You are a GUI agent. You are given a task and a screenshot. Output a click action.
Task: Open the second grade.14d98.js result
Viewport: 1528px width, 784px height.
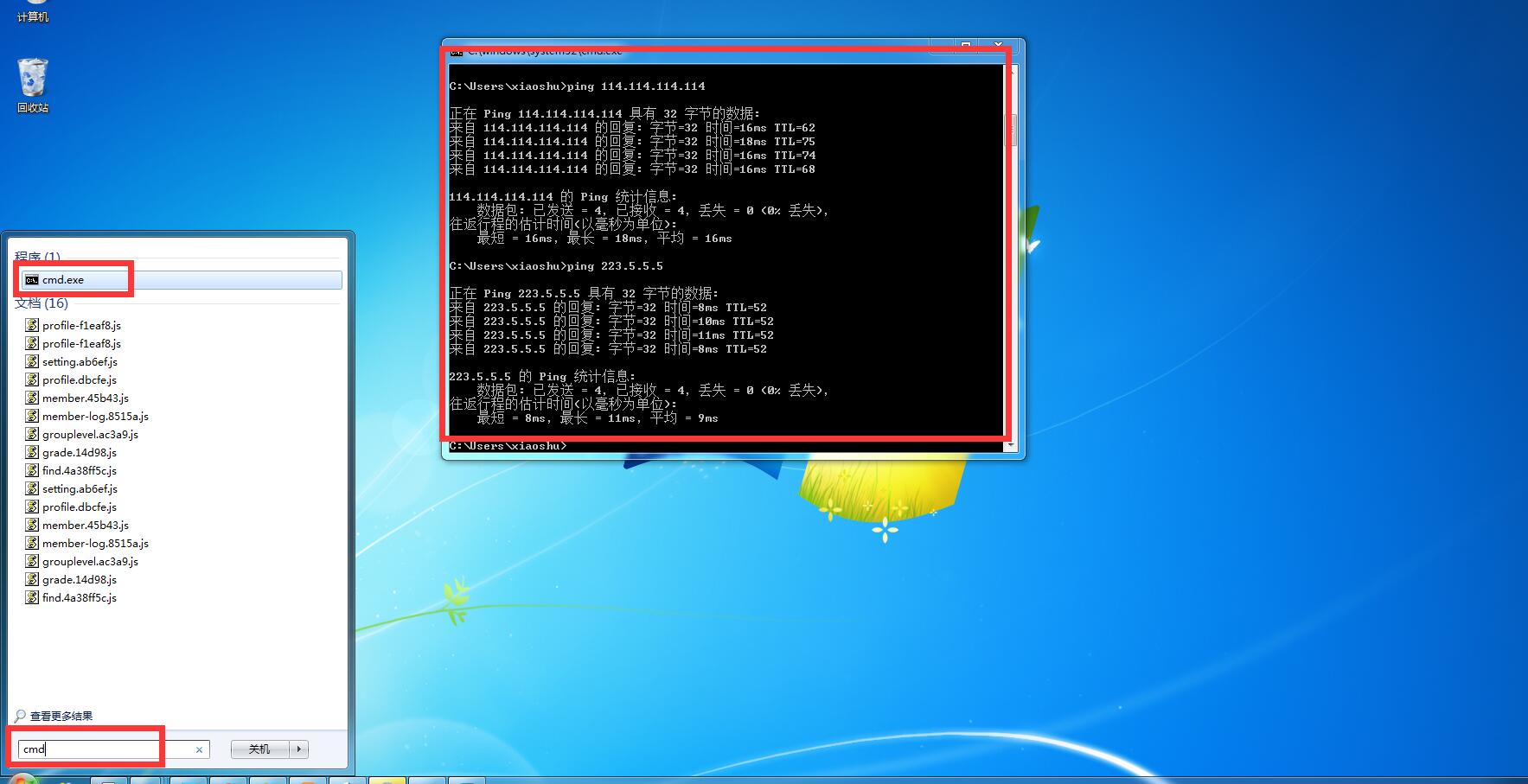coord(79,579)
